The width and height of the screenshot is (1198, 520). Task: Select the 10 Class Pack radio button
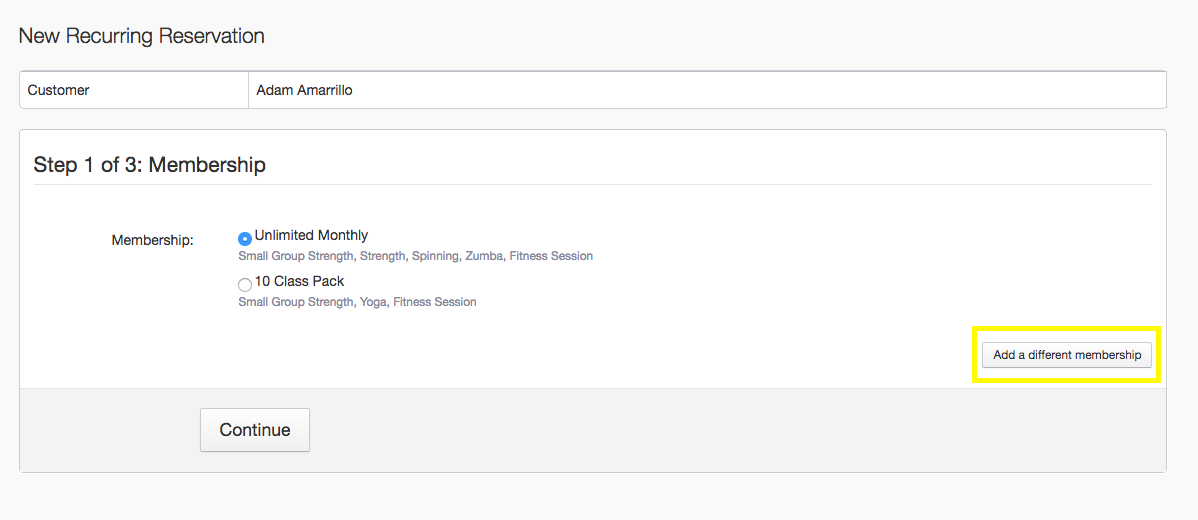245,285
